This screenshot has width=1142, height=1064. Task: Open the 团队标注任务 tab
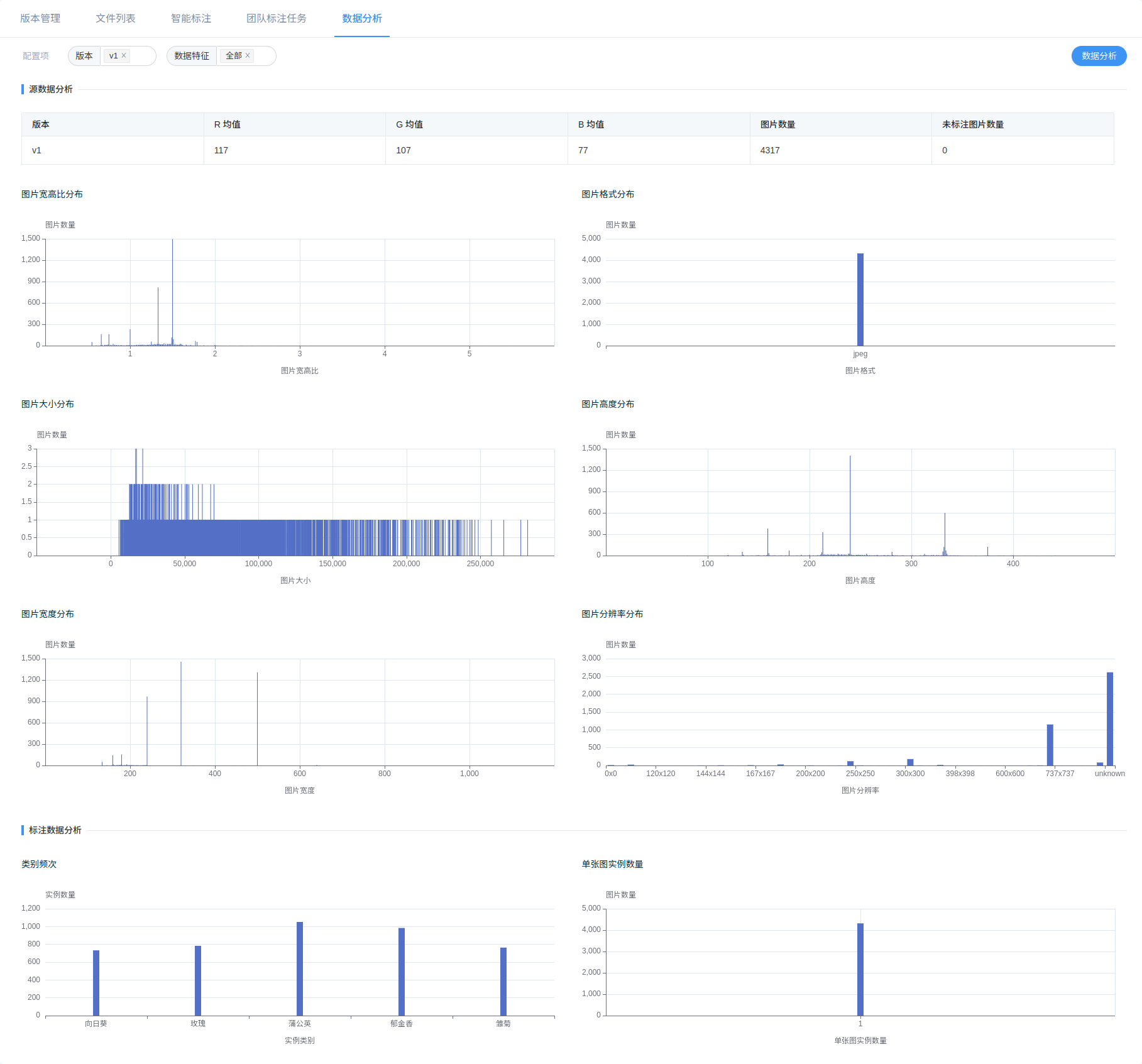click(x=277, y=19)
